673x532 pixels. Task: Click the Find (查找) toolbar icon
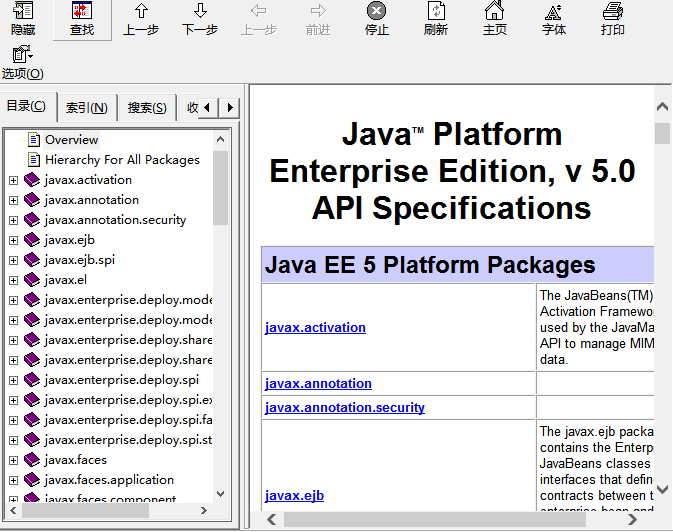coord(82,19)
